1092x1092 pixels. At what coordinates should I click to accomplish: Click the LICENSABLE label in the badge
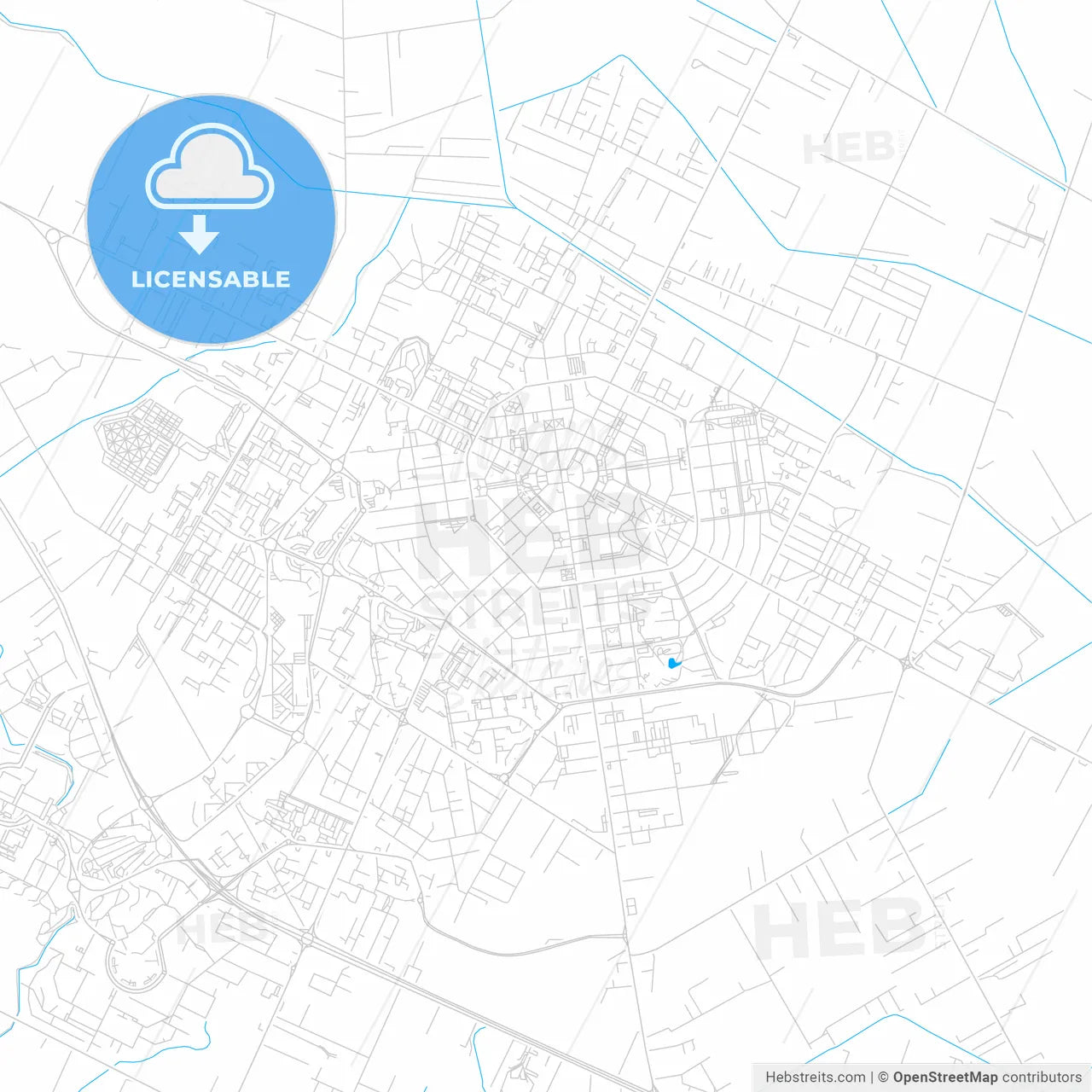[x=211, y=279]
